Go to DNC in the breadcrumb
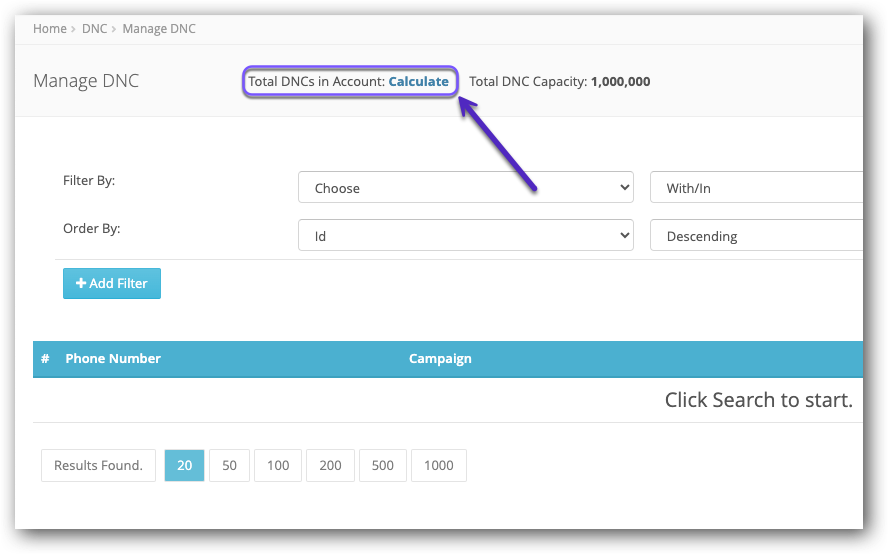 [x=94, y=29]
